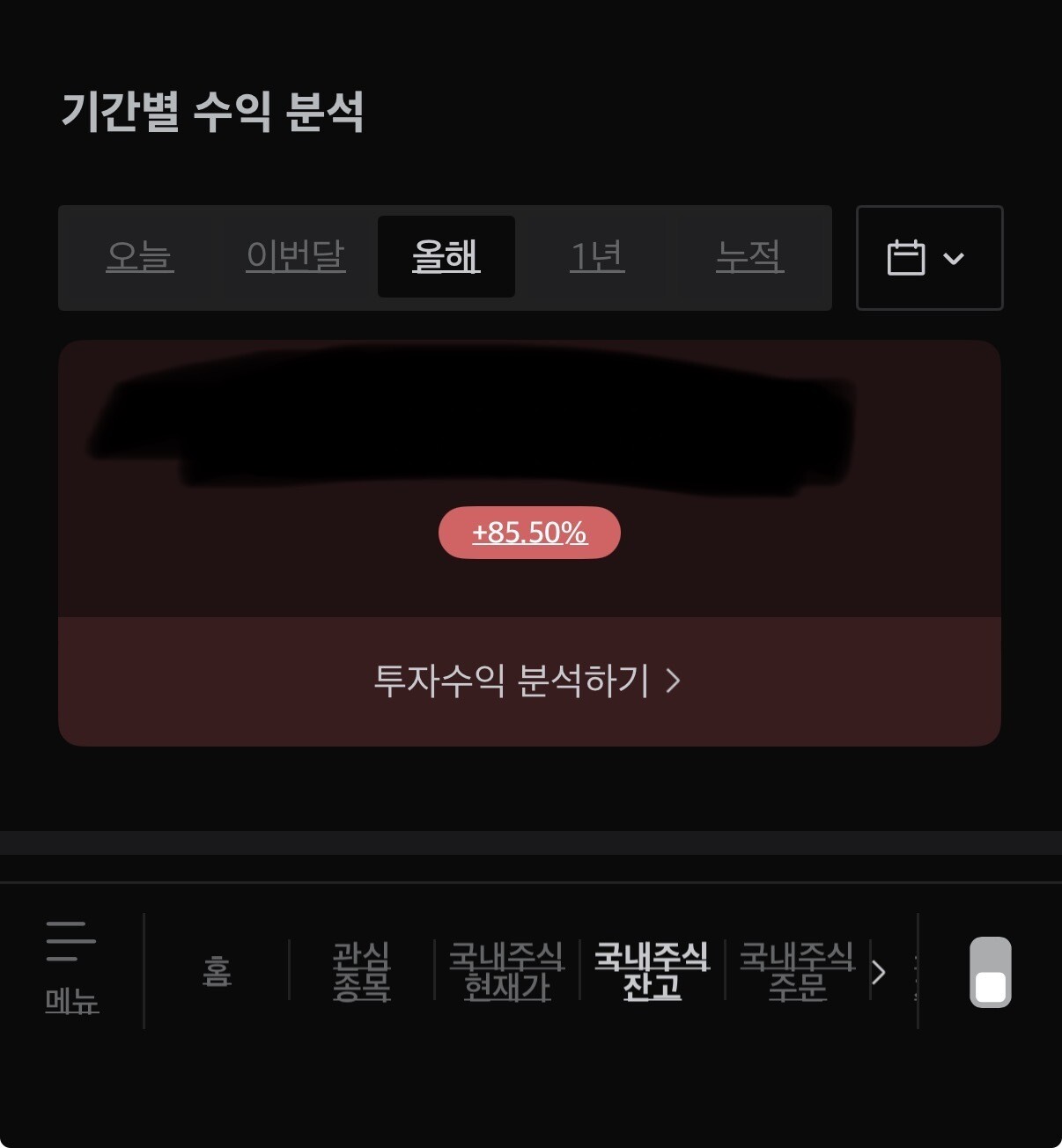The width and height of the screenshot is (1062, 1148).
Task: Toggle the vertical switch in bottom bar
Action: [991, 972]
